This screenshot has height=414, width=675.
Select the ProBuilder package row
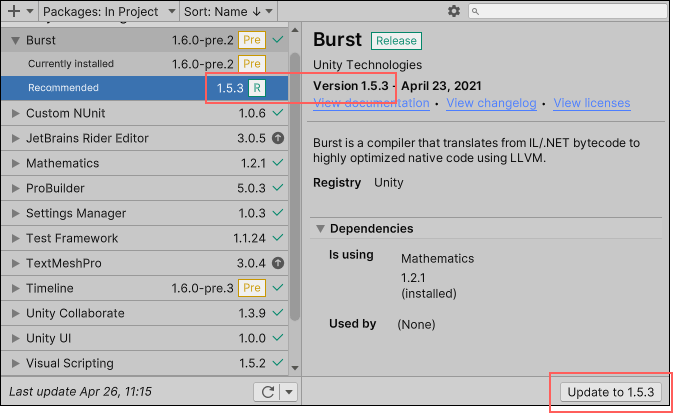coord(145,188)
